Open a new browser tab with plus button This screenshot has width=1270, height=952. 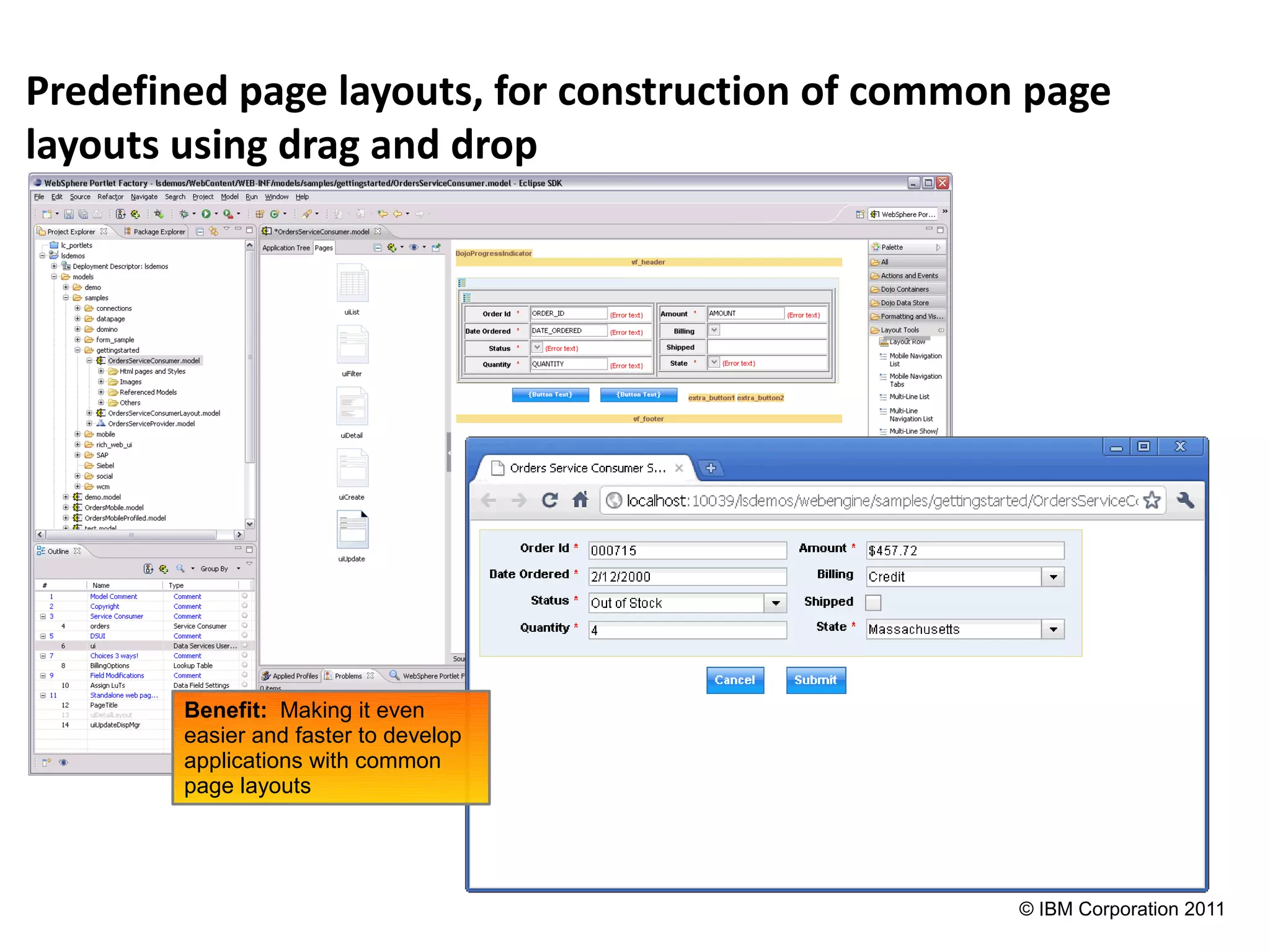pos(711,468)
